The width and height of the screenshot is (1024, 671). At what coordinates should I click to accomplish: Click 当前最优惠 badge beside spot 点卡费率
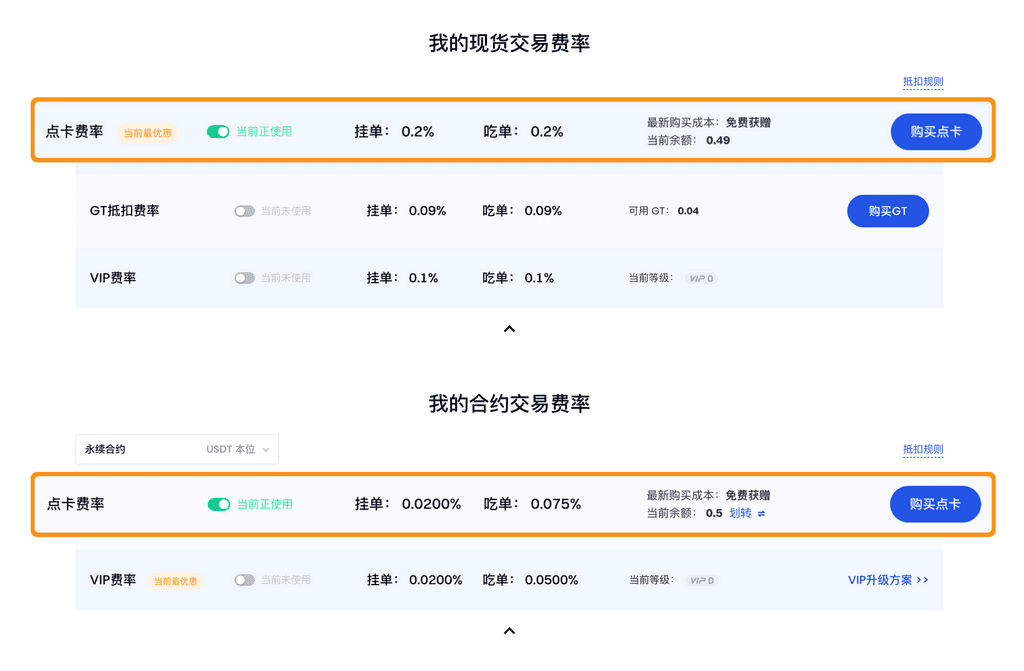coord(147,133)
